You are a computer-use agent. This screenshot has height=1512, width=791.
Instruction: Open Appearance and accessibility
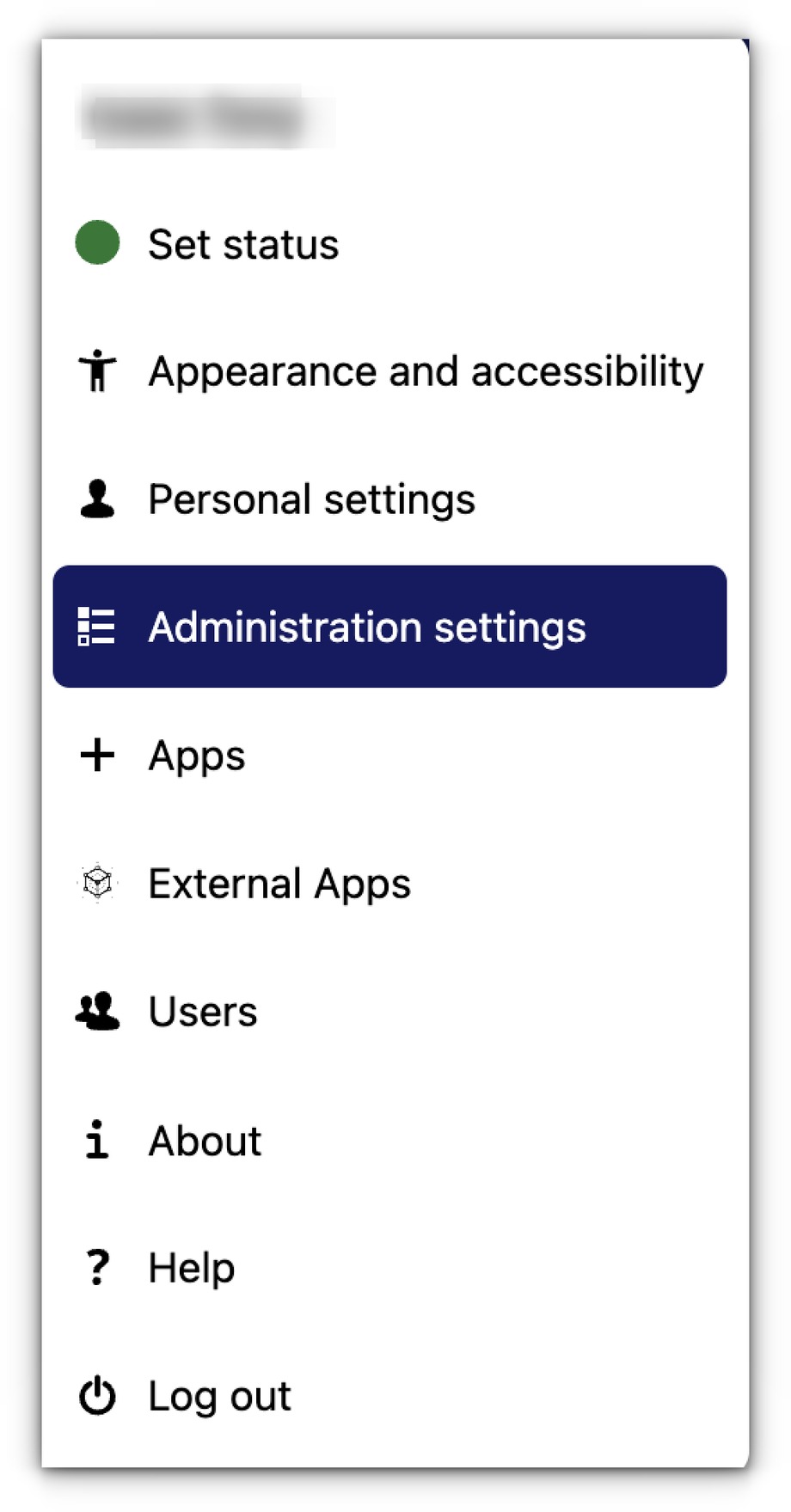(x=426, y=371)
